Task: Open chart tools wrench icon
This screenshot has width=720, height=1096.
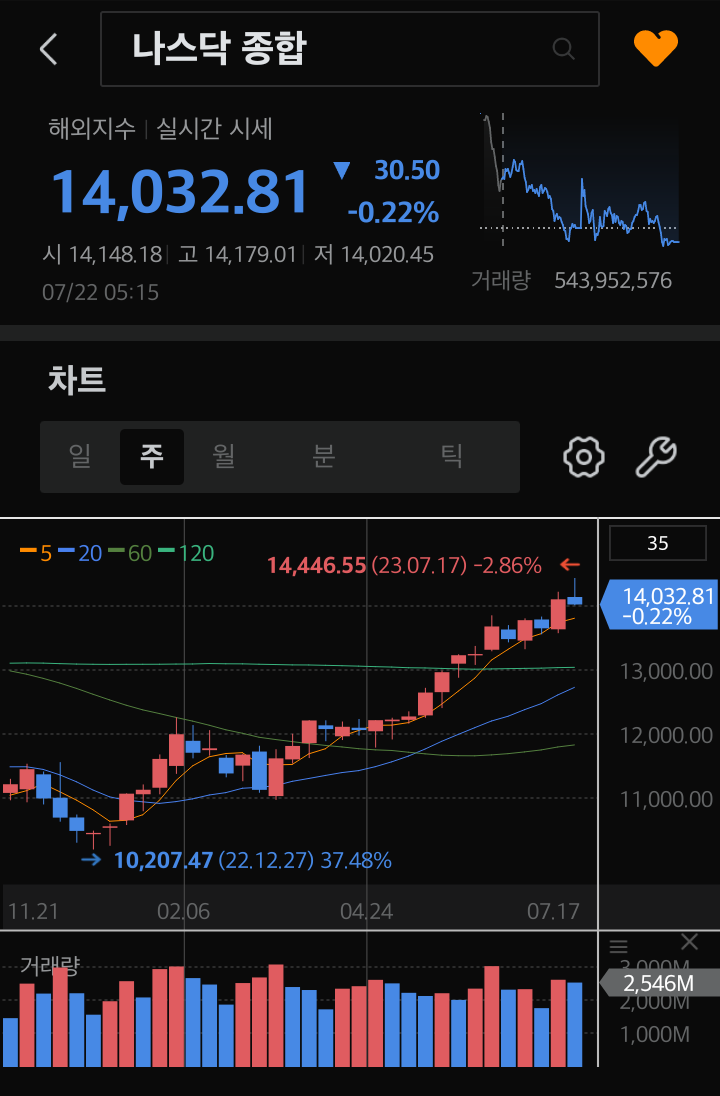Action: click(x=656, y=457)
